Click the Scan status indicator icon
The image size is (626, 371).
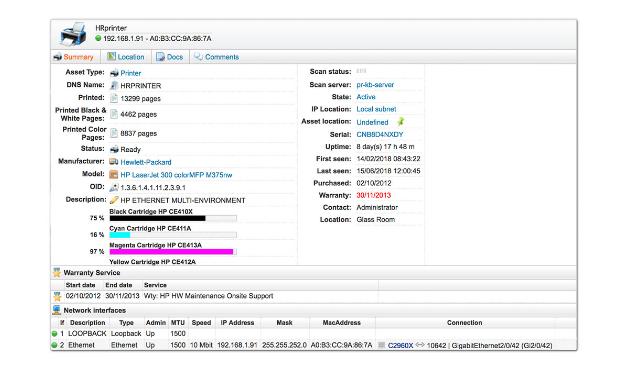click(x=361, y=71)
